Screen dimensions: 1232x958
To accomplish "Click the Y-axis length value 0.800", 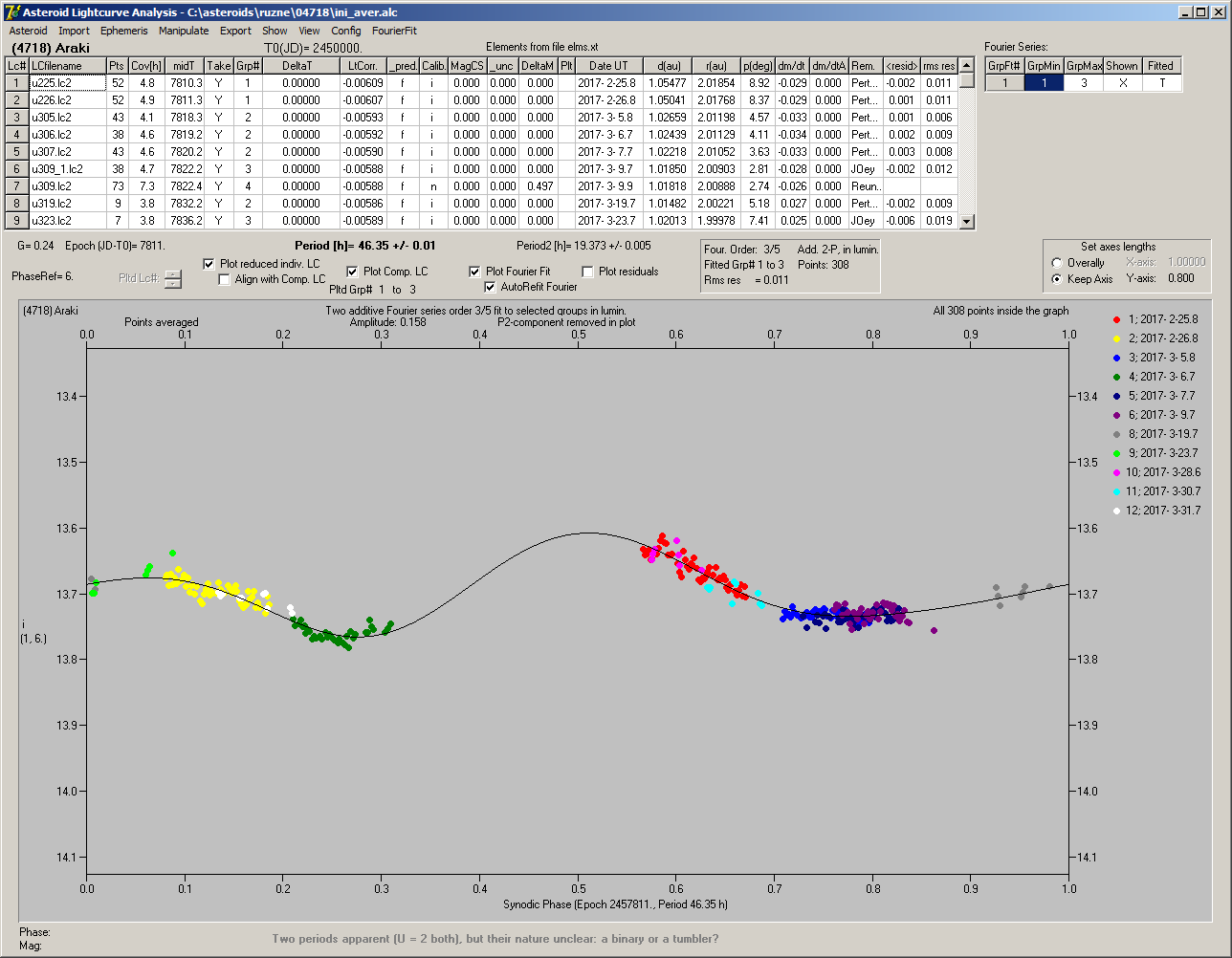I will click(1180, 279).
